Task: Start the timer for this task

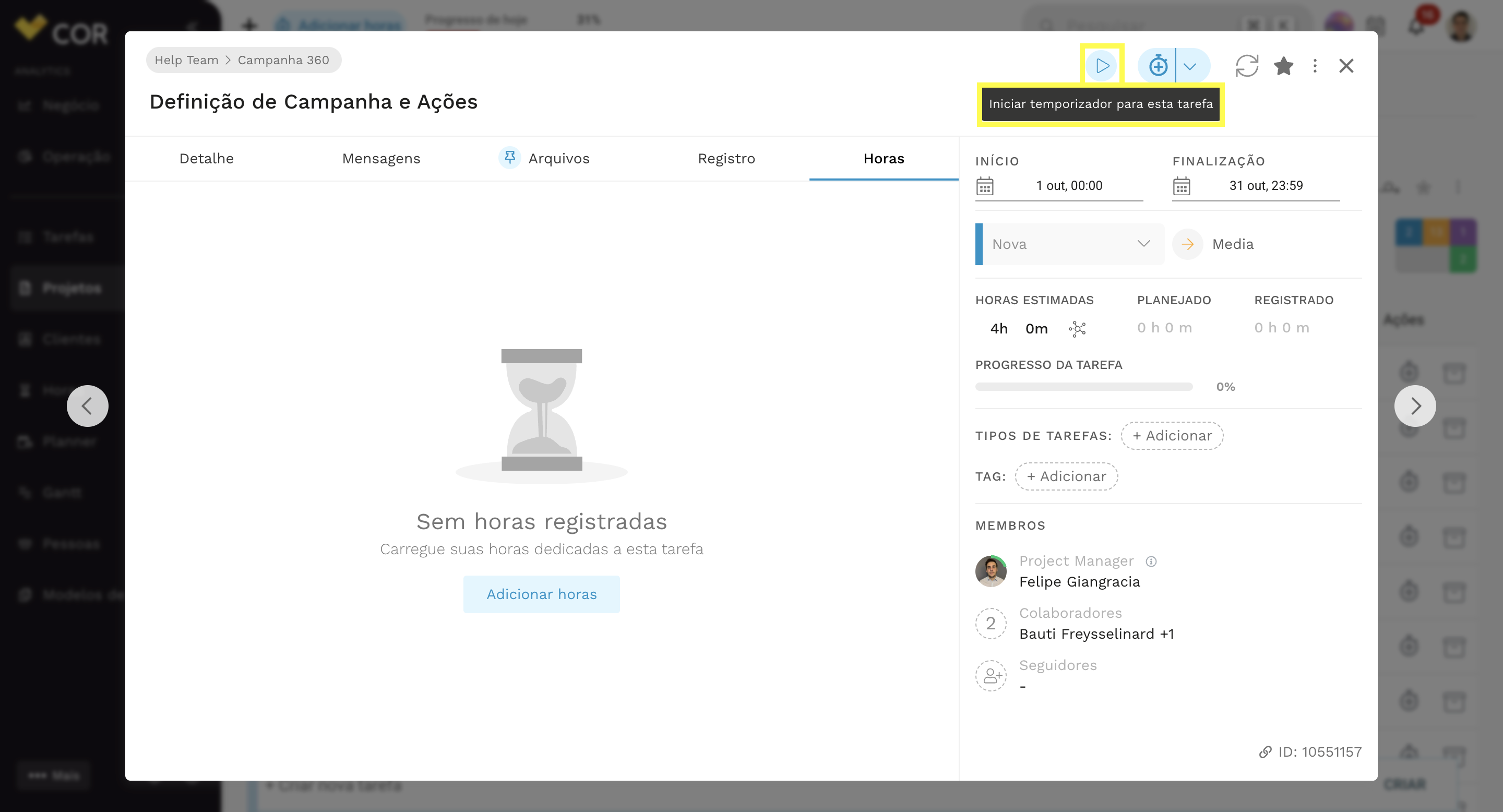Action: click(x=1102, y=65)
